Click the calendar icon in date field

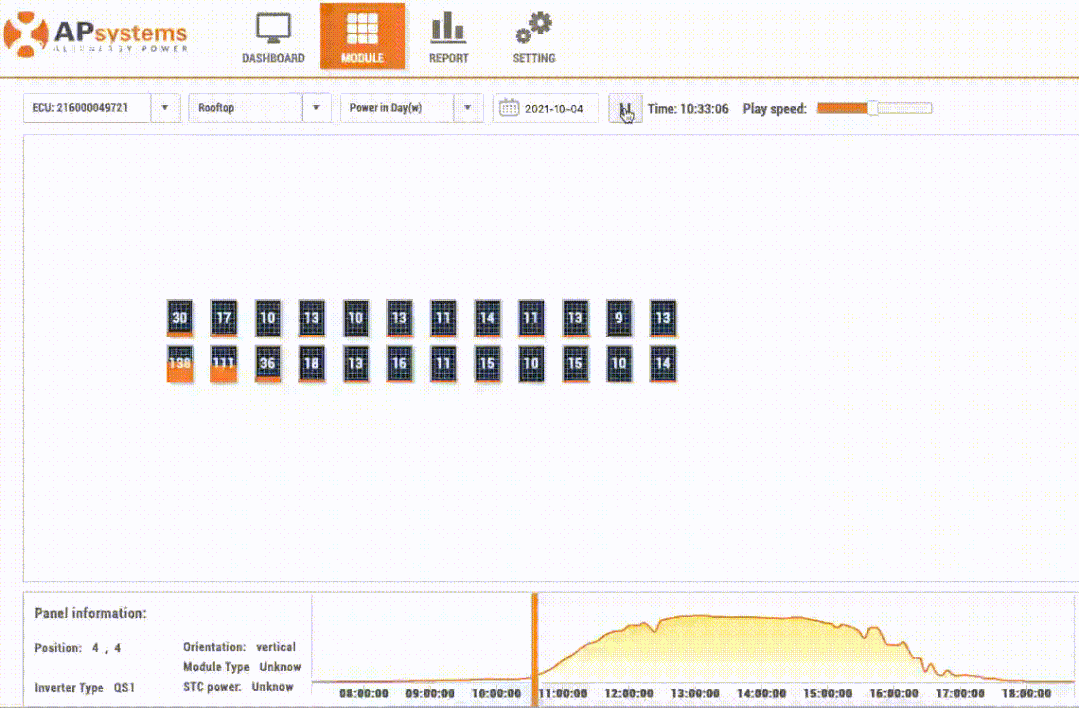coord(509,108)
